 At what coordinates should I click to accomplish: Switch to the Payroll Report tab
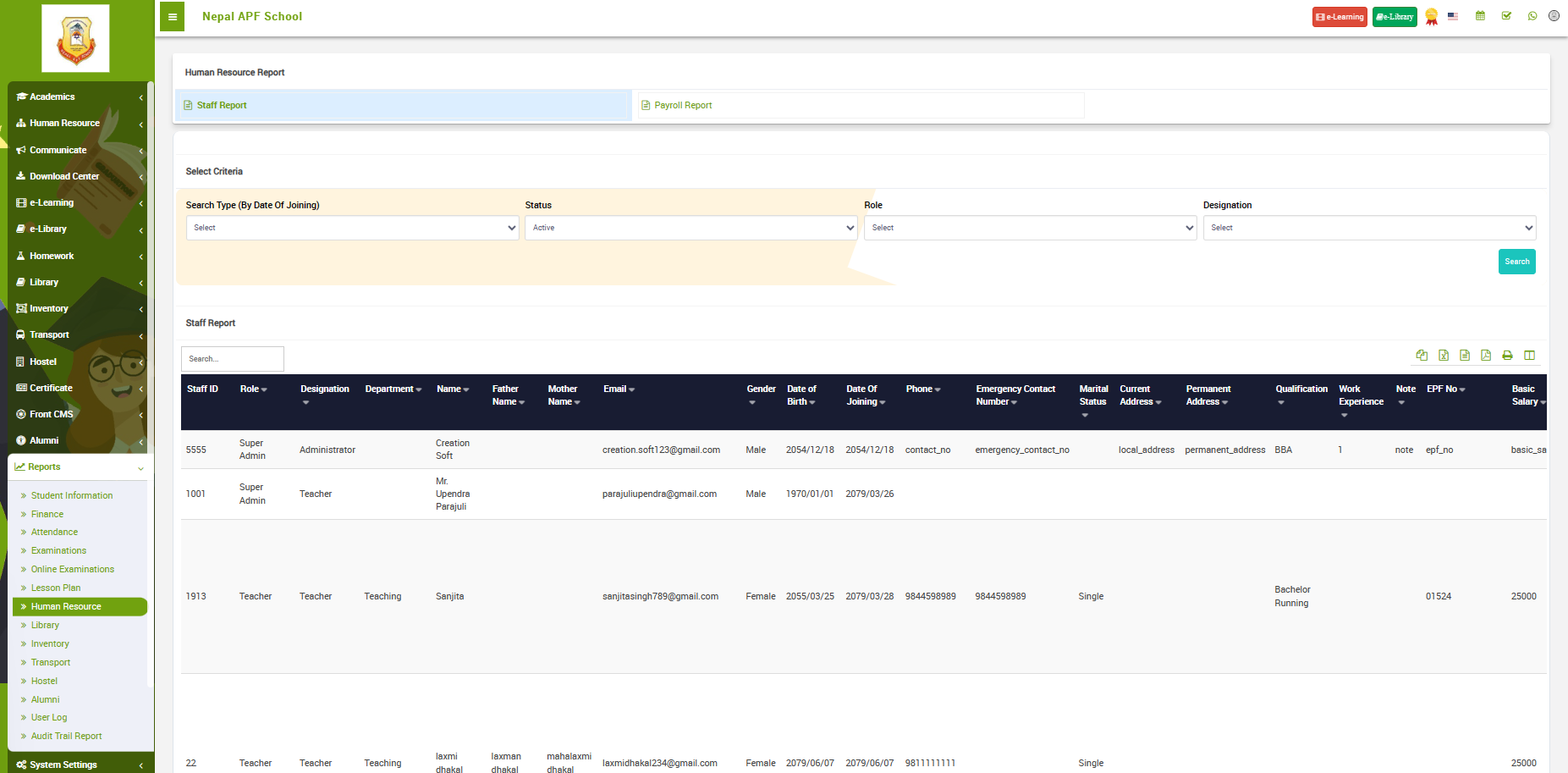pyautogui.click(x=683, y=106)
